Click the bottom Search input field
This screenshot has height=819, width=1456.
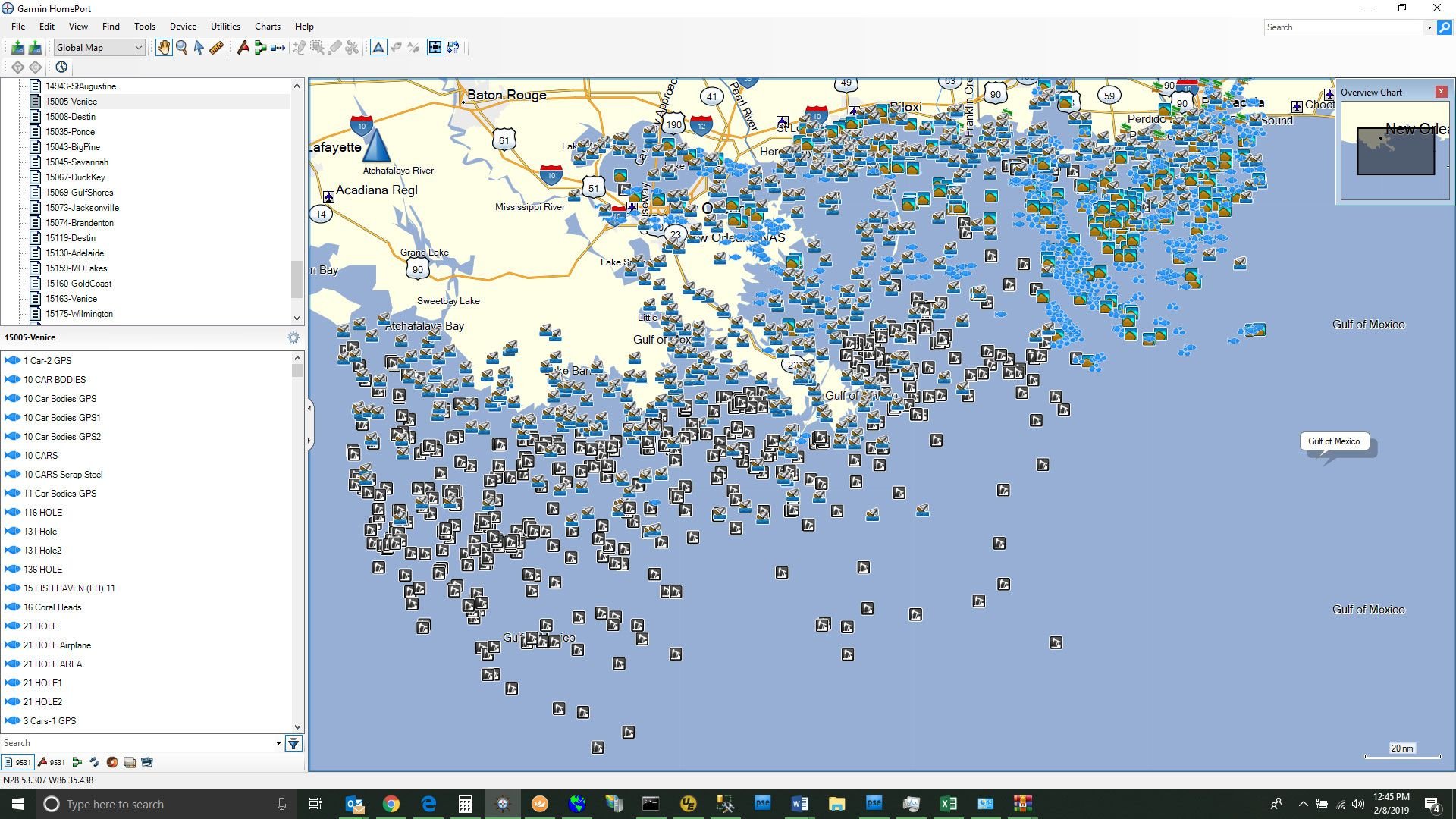point(136,743)
